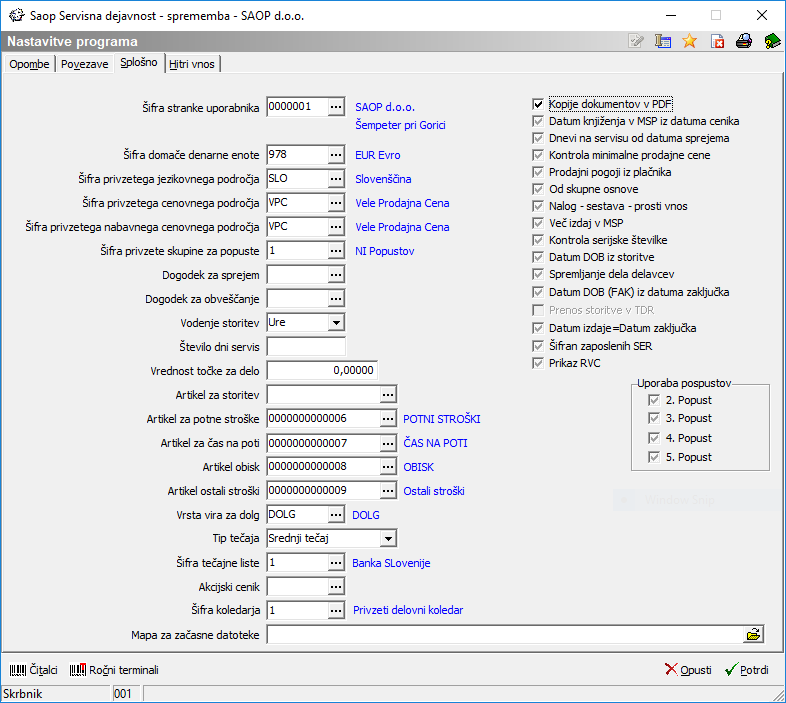
Task: Click the document with red X icon
Action: click(717, 41)
